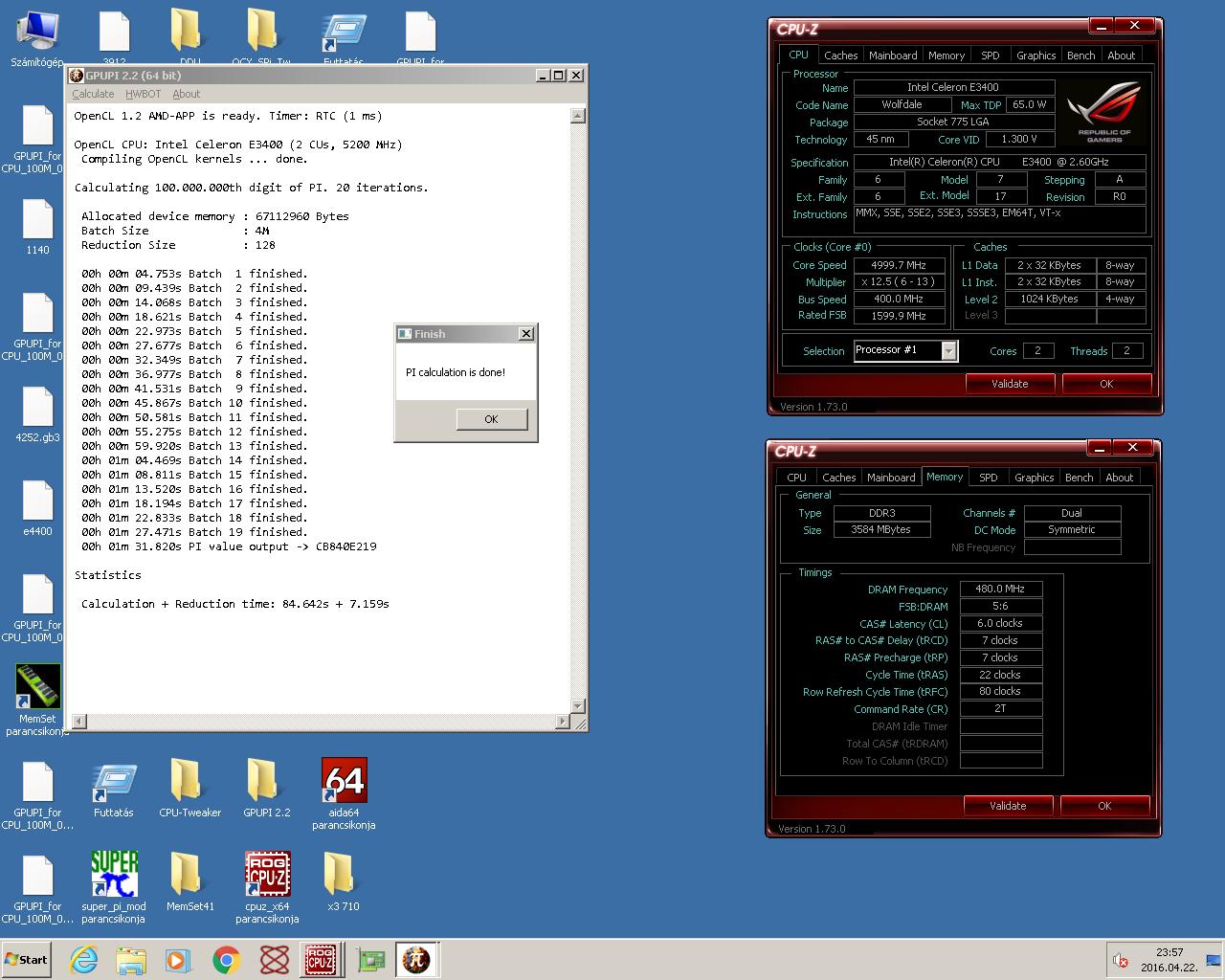The height and width of the screenshot is (980, 1225).
Task: Click the Core VID value 1.300 V
Action: (x=1019, y=139)
